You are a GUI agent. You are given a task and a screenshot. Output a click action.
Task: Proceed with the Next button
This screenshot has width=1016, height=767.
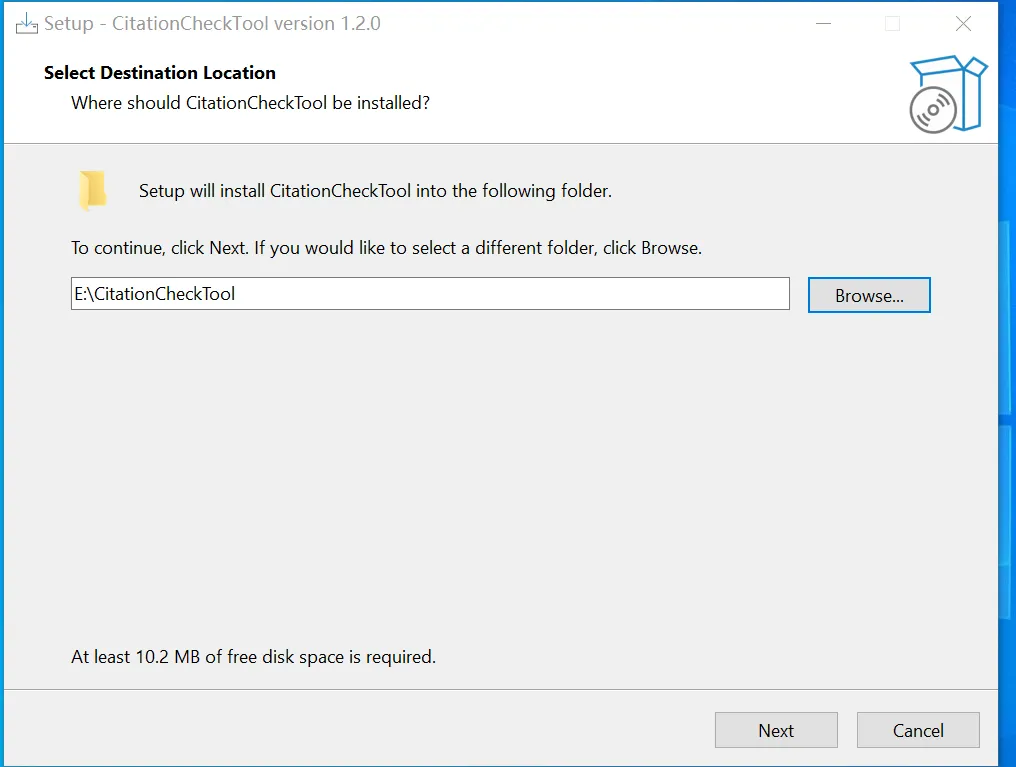click(x=776, y=730)
